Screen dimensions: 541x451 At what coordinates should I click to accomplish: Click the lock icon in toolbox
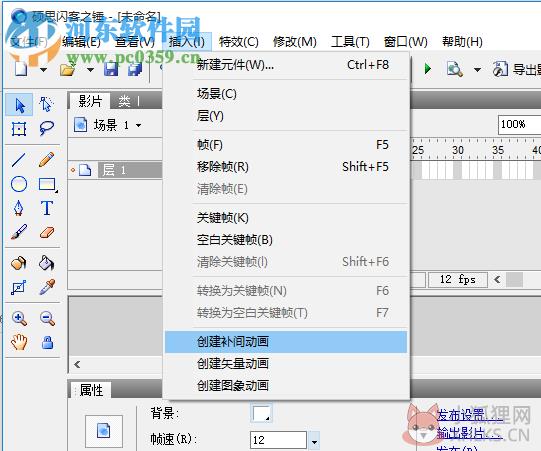[47, 343]
